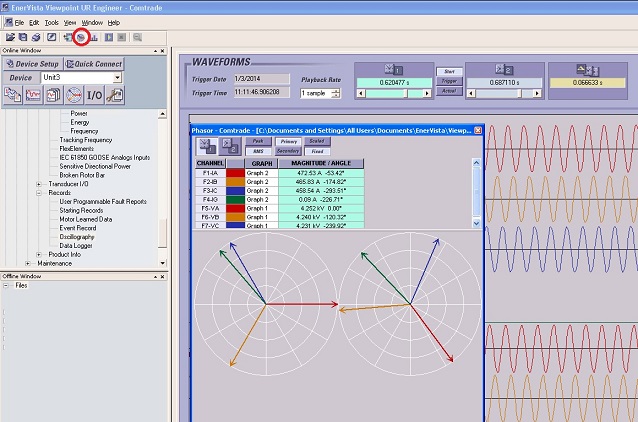Click the online tree scrollbar down arrow
Image resolution: width=638 pixels, height=422 pixels.
[x=162, y=263]
